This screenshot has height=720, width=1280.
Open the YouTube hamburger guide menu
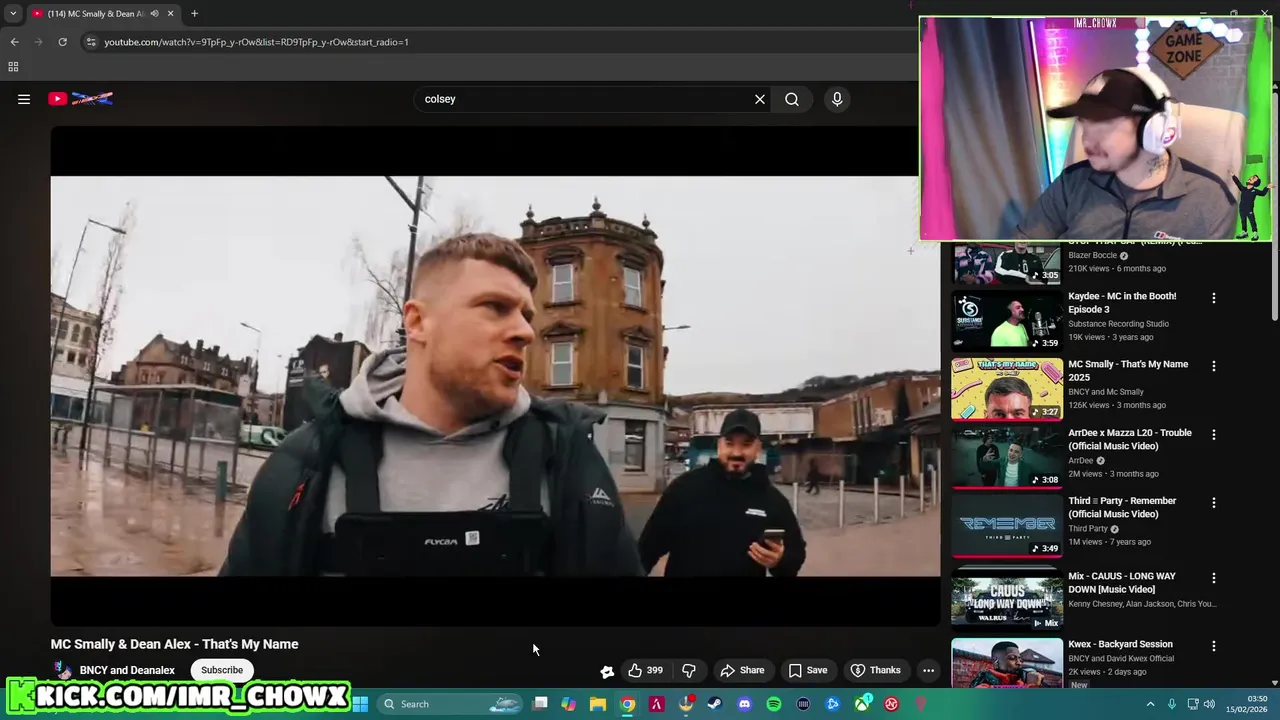24,99
